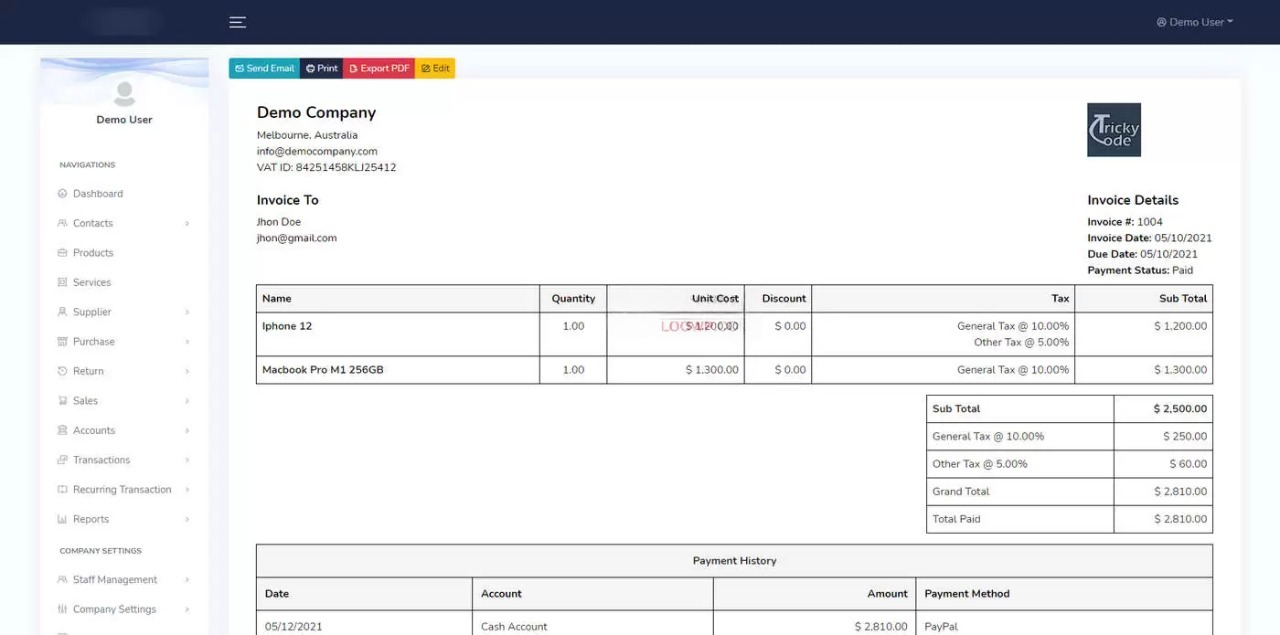Click the Company Settings sidebar icon
Viewport: 1280px width, 635px height.
(63, 609)
